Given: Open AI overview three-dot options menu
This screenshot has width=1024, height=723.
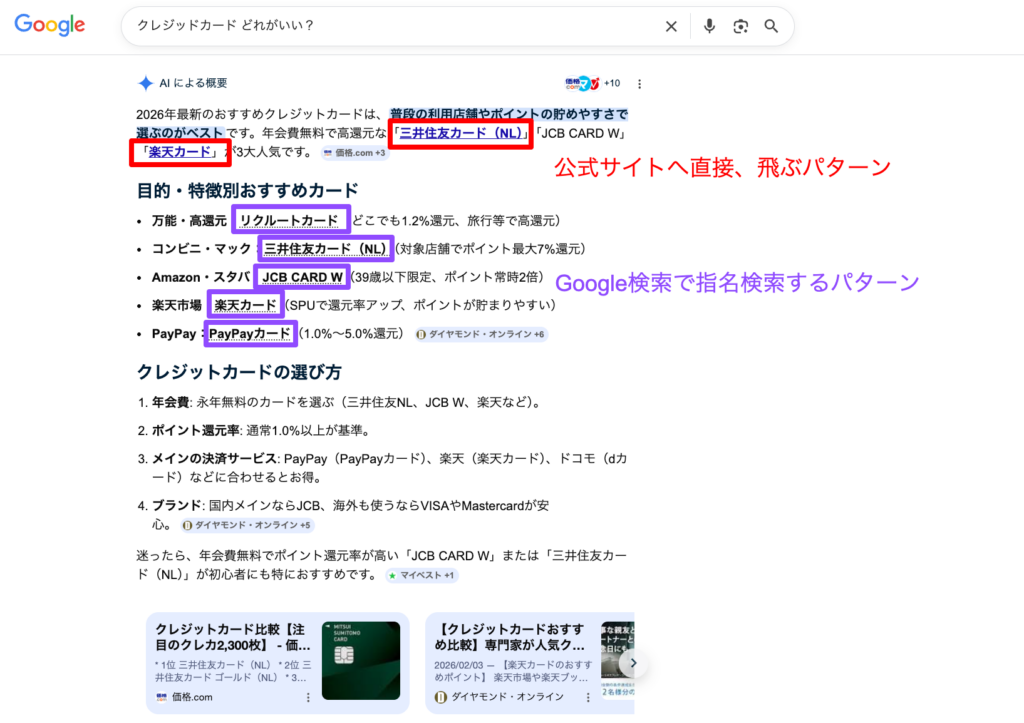Looking at the screenshot, I should click(x=640, y=84).
